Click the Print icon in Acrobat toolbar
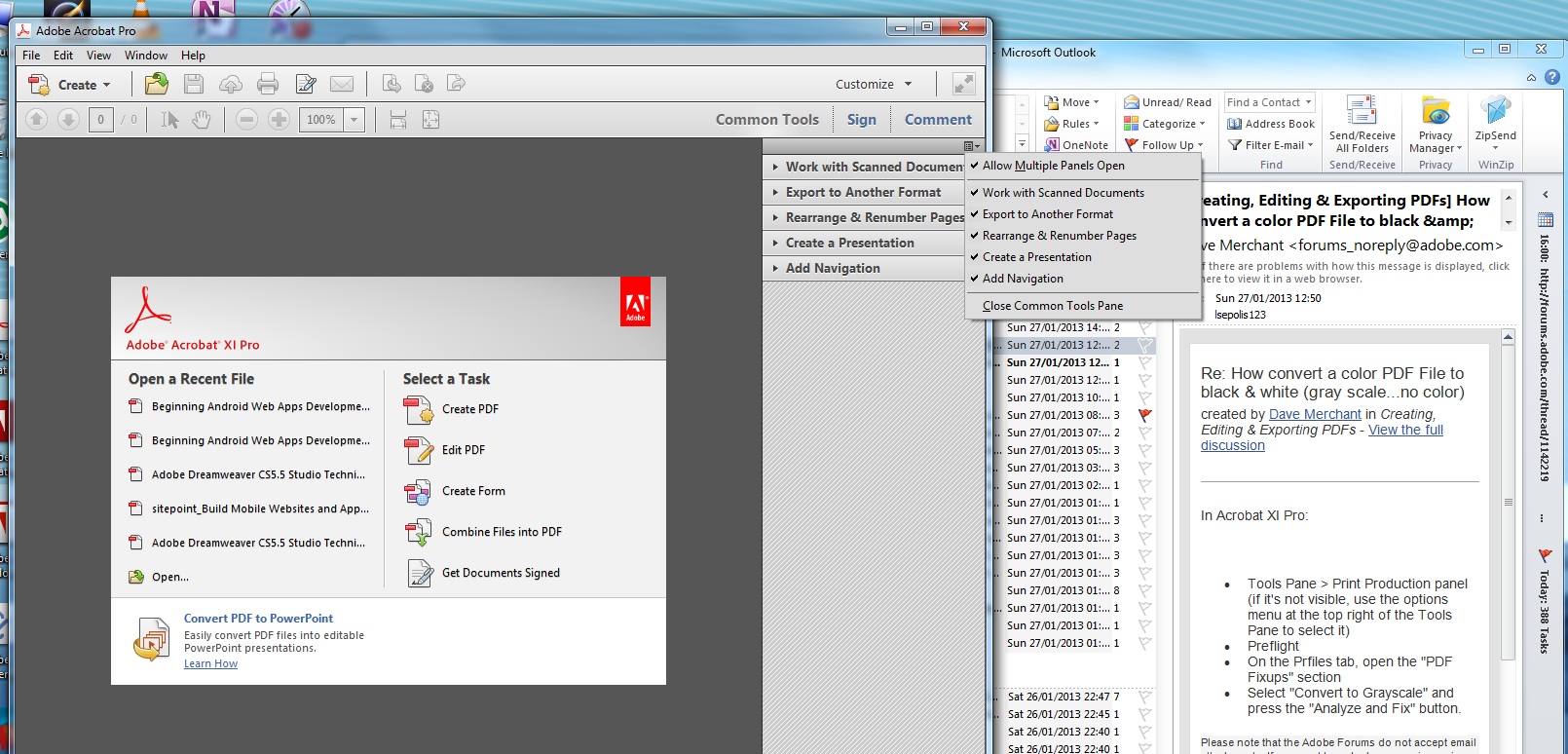 (268, 85)
